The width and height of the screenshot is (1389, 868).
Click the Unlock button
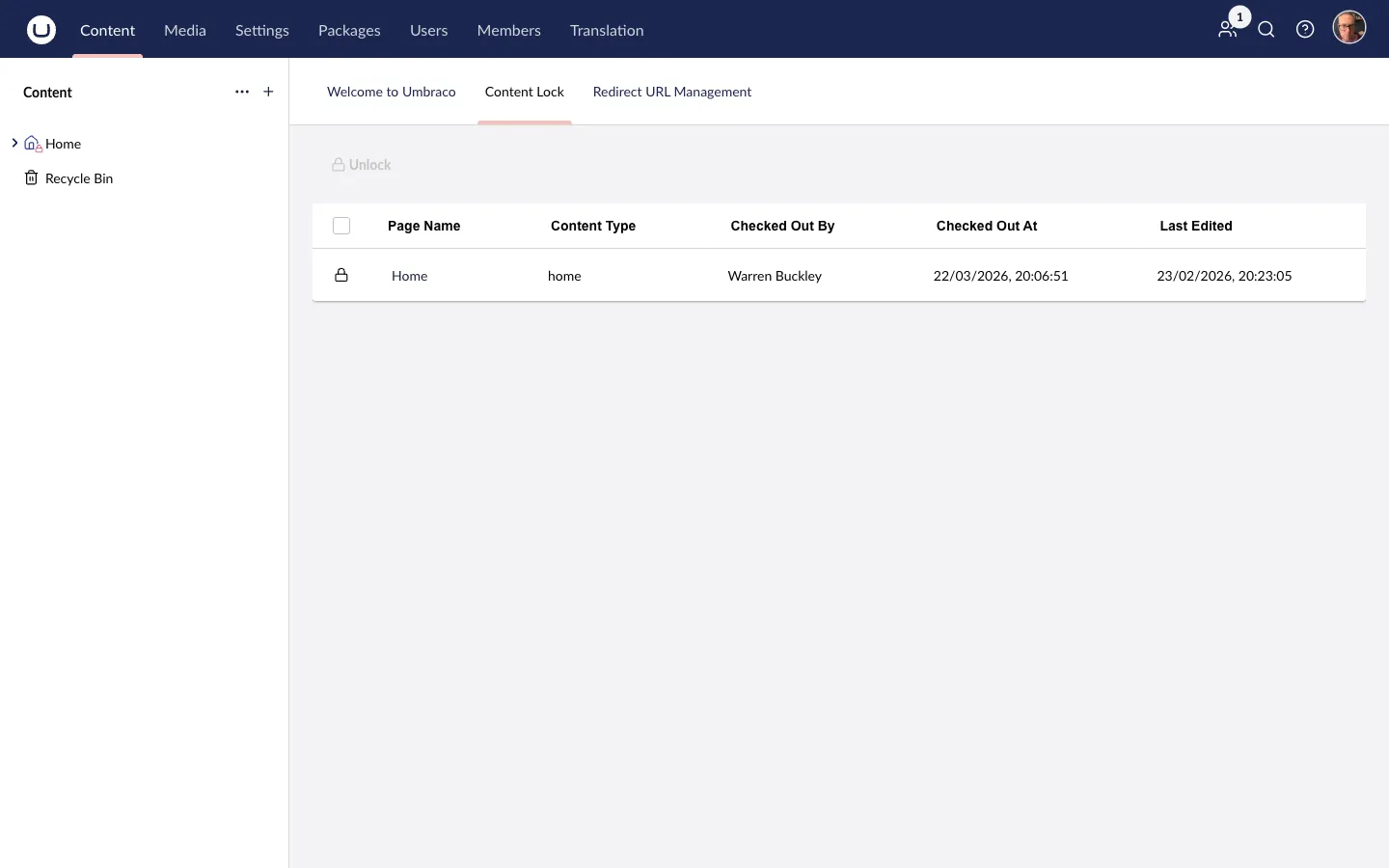coord(362,164)
